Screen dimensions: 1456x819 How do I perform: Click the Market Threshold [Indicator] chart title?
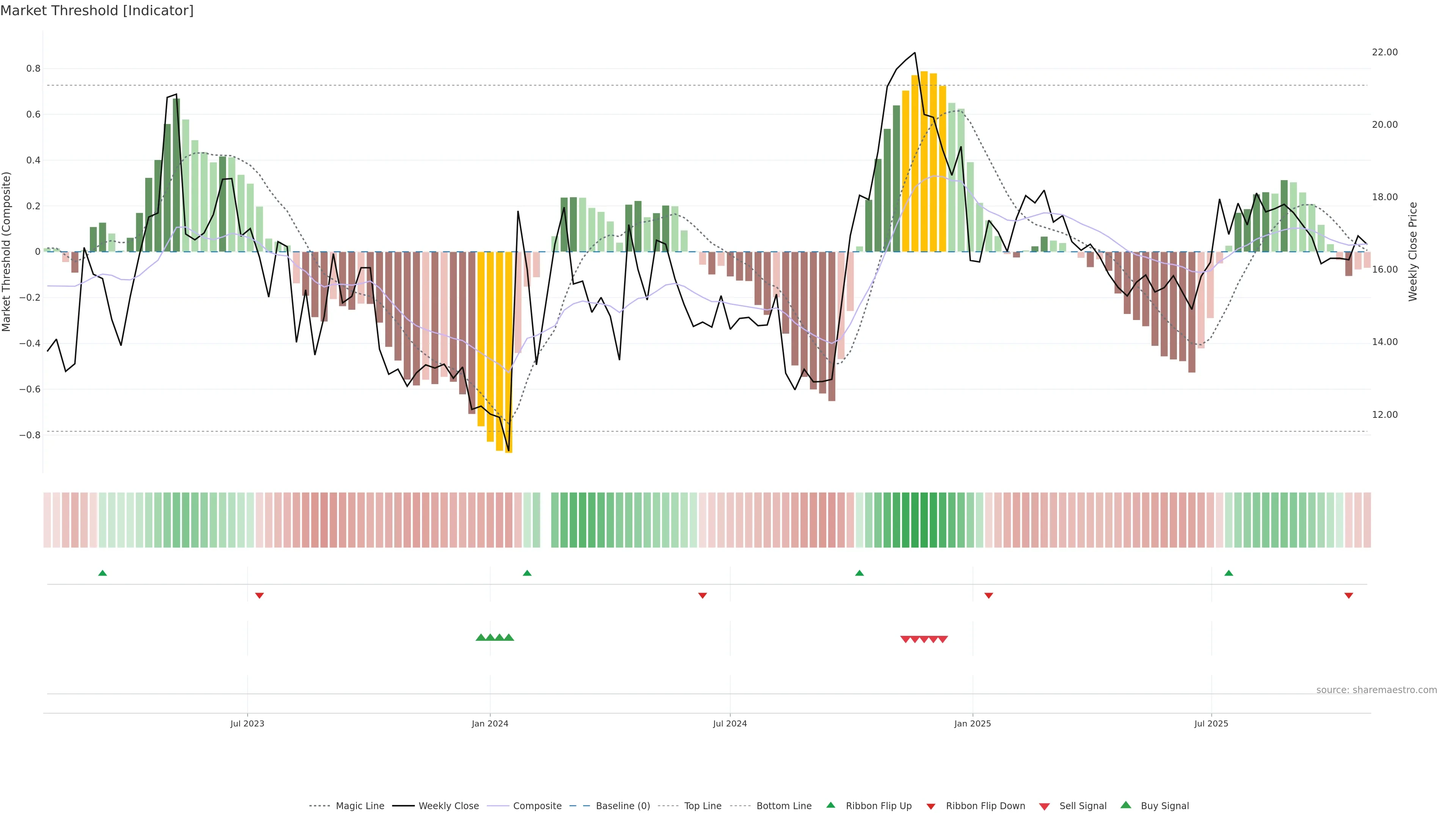(x=97, y=11)
